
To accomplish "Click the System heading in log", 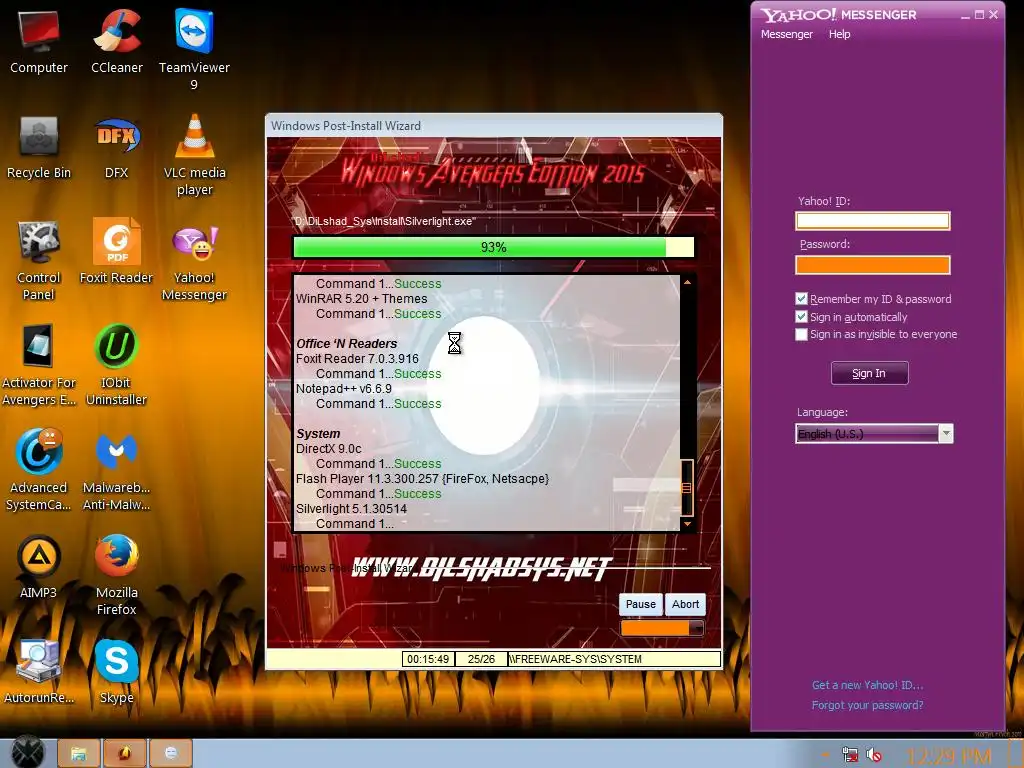I will 318,434.
